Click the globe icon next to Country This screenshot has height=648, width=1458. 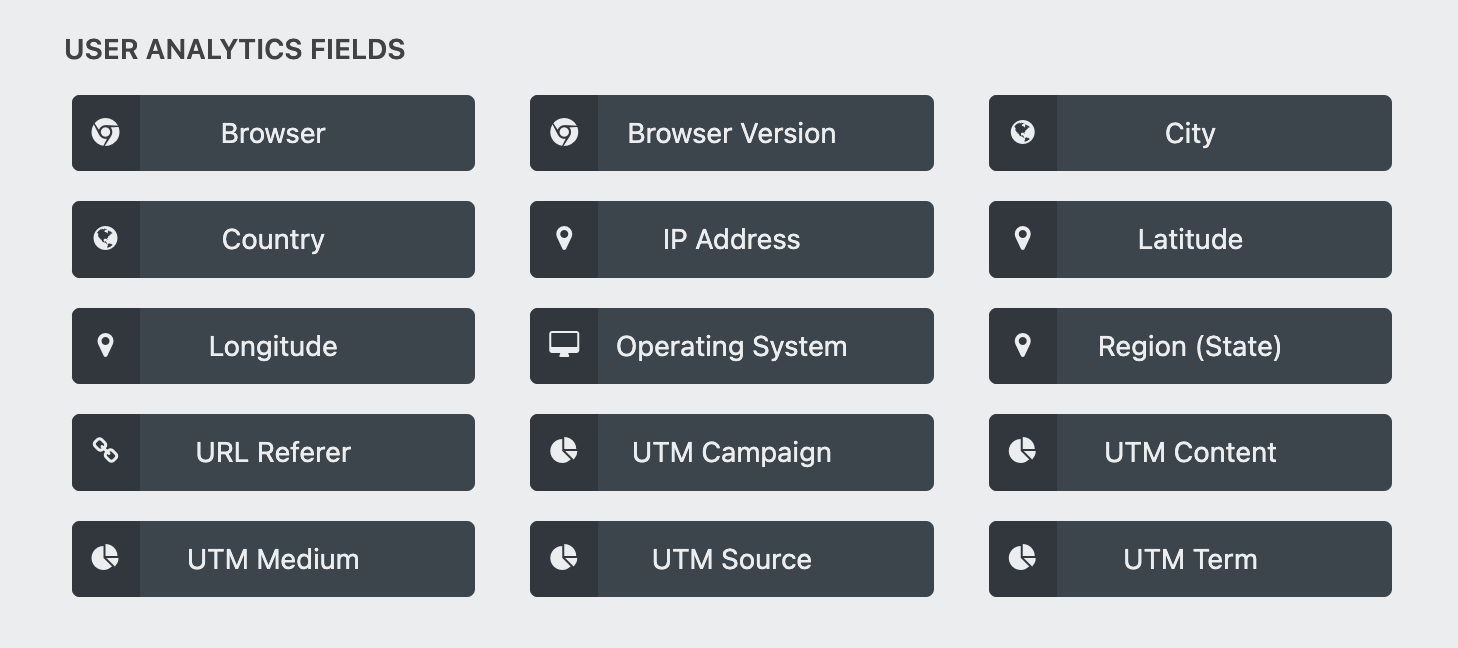(106, 239)
